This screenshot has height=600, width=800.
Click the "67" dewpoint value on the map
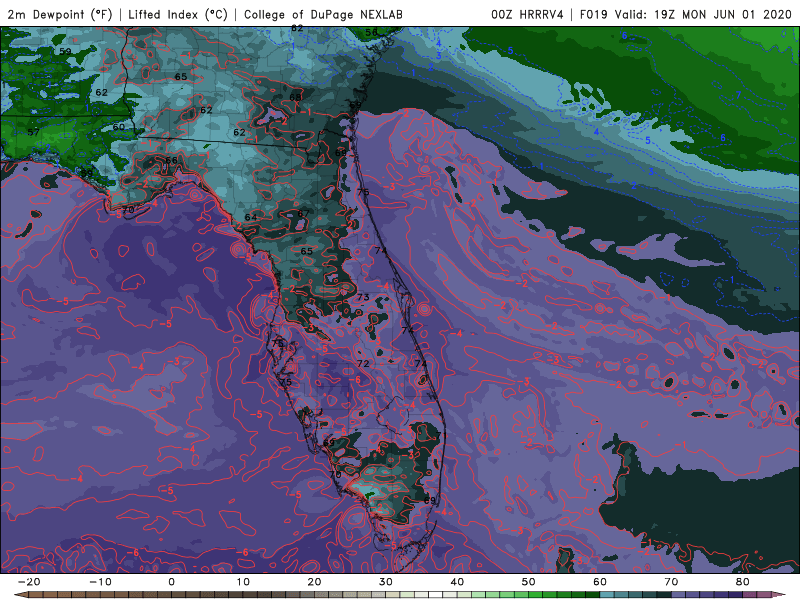point(303,213)
